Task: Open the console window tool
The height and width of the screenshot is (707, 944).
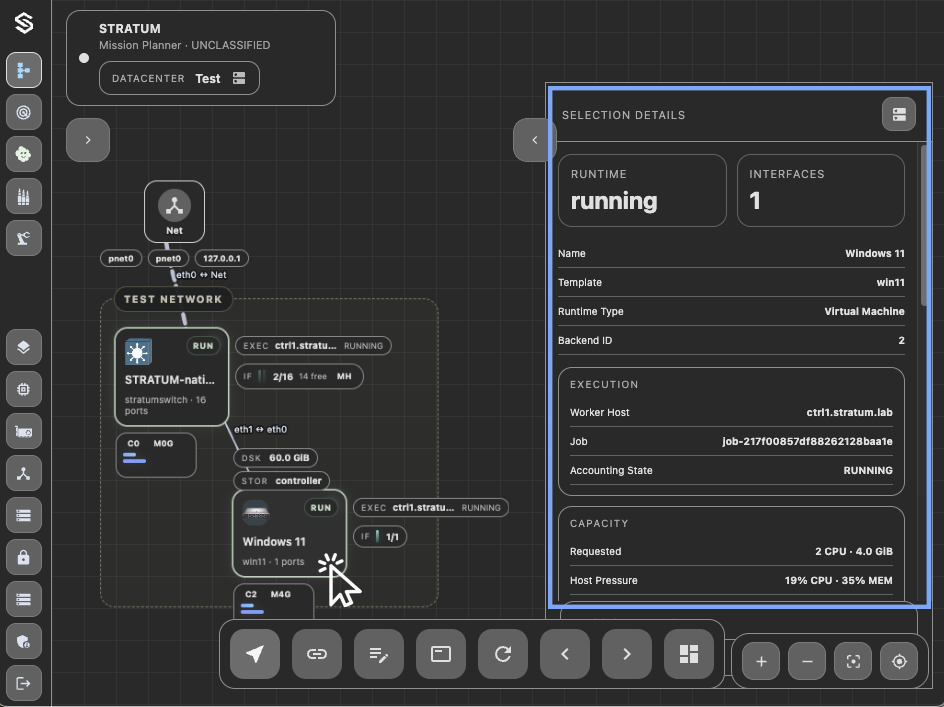Action: [441, 654]
